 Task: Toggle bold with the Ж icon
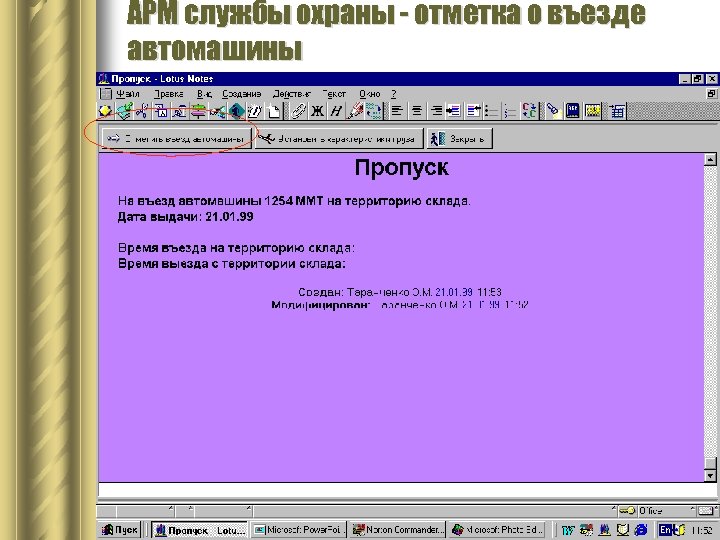pos(317,111)
